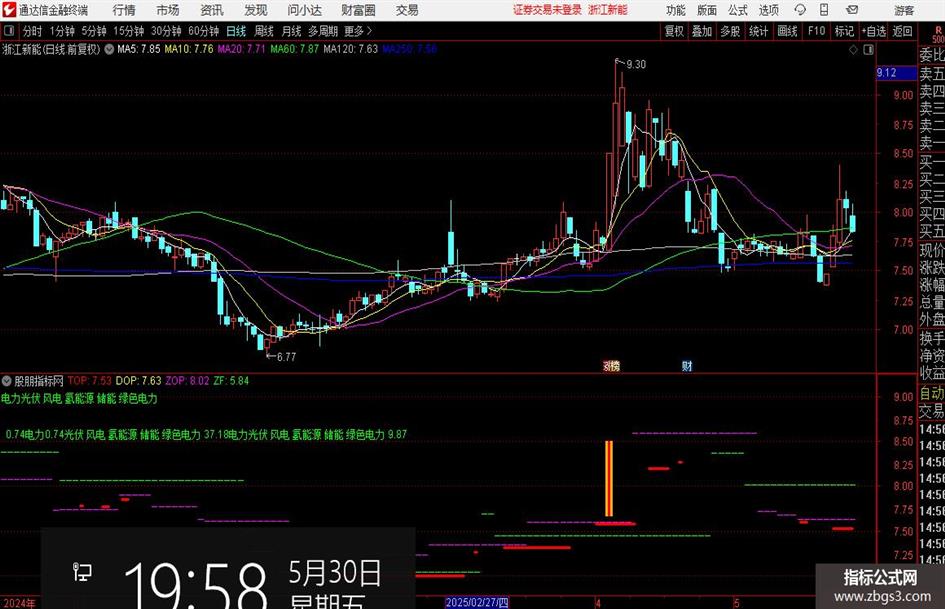Viewport: 945px width, 609px height.
Task: Switch to 月线 monthly tab
Action: (x=291, y=31)
